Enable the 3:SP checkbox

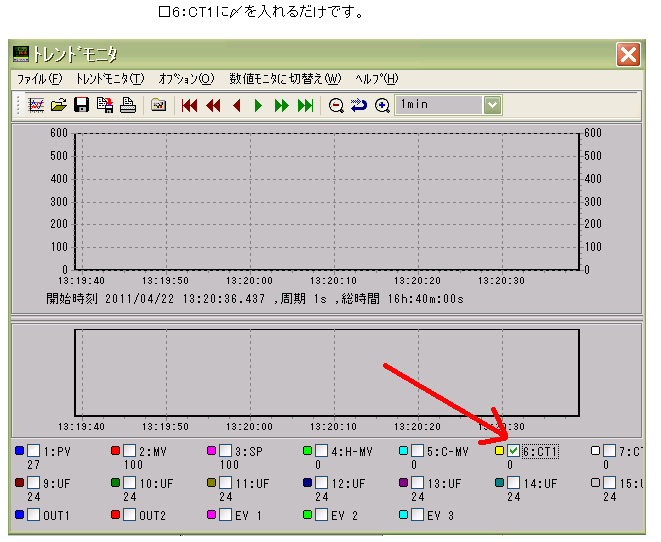pyautogui.click(x=226, y=451)
